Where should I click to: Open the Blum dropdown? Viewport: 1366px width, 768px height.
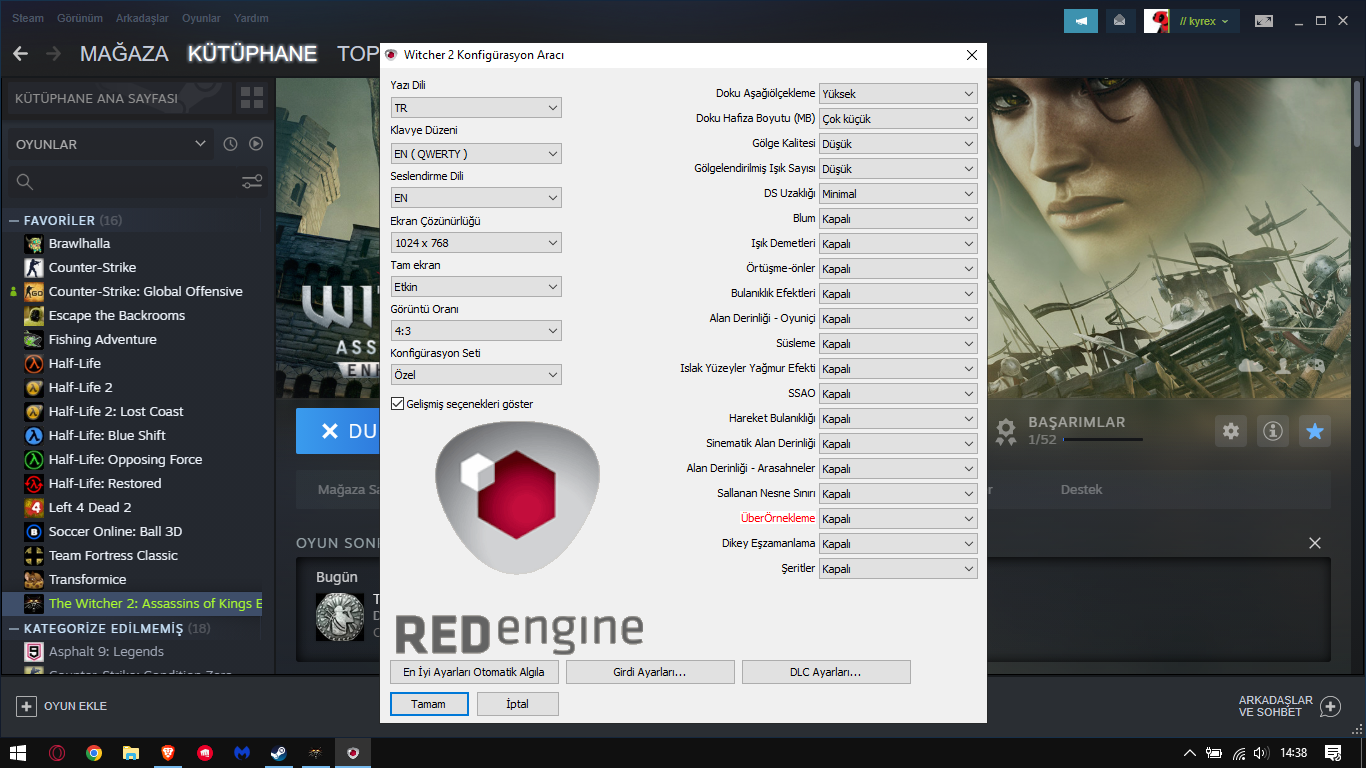[x=898, y=218]
